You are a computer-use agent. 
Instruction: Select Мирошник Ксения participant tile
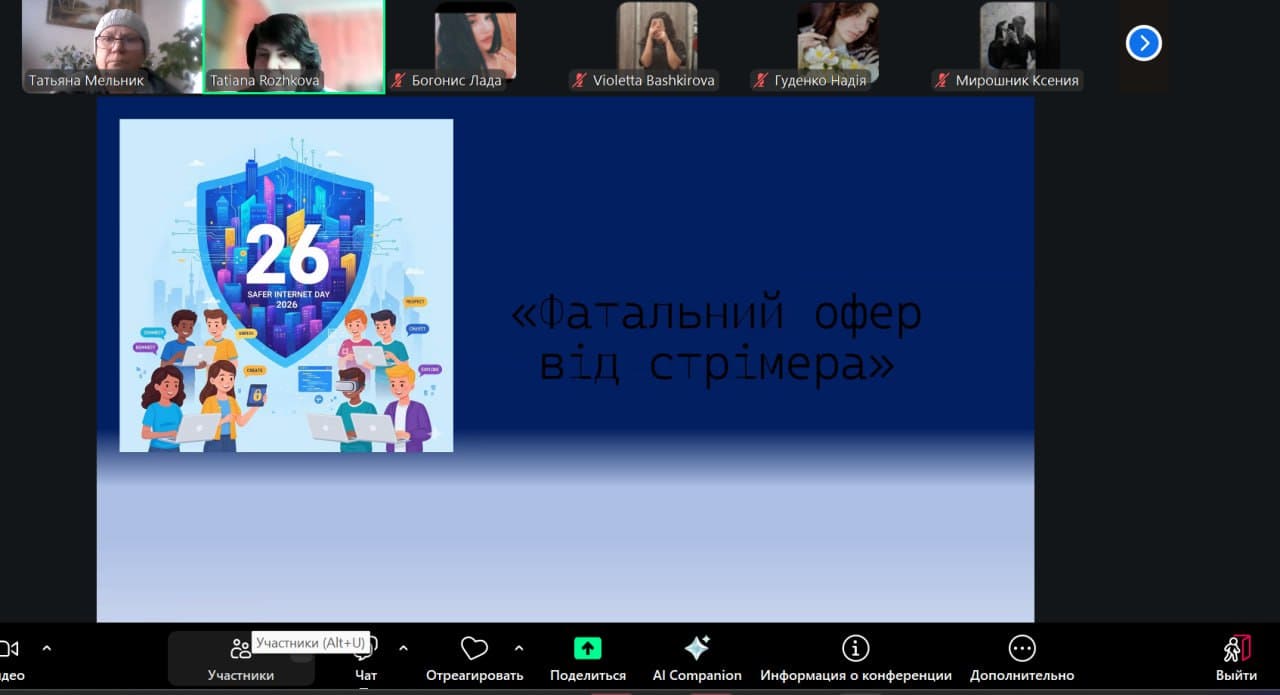tap(1018, 46)
